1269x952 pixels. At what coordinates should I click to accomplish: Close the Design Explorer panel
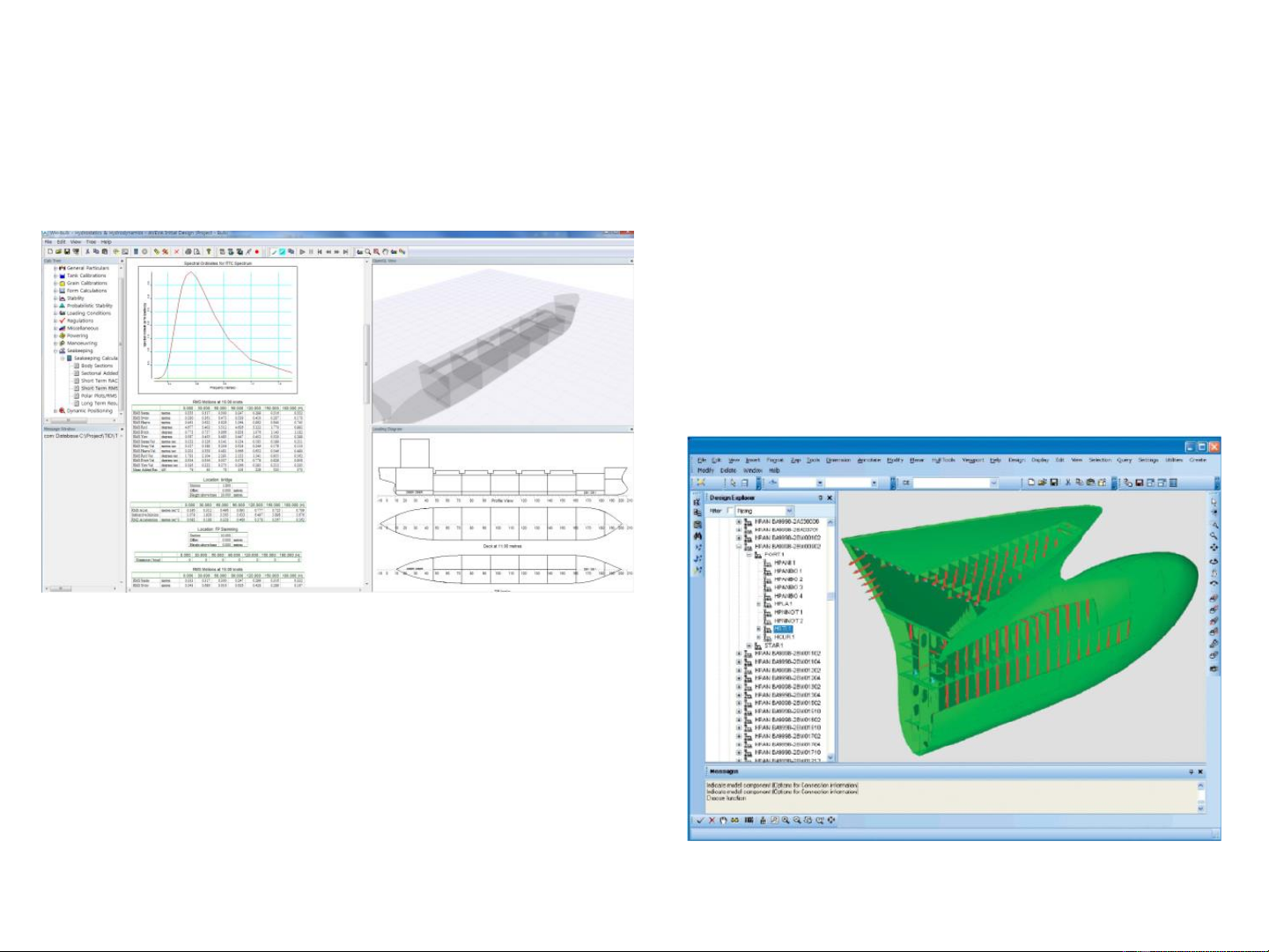[x=830, y=498]
